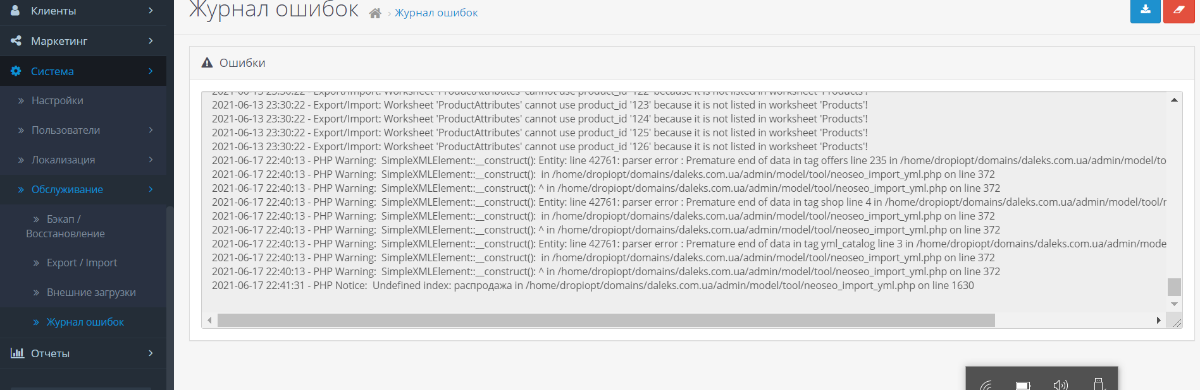Viewport: 1200px width, 390px height.
Task: Open Внешние загрузки page
Action: [x=91, y=292]
